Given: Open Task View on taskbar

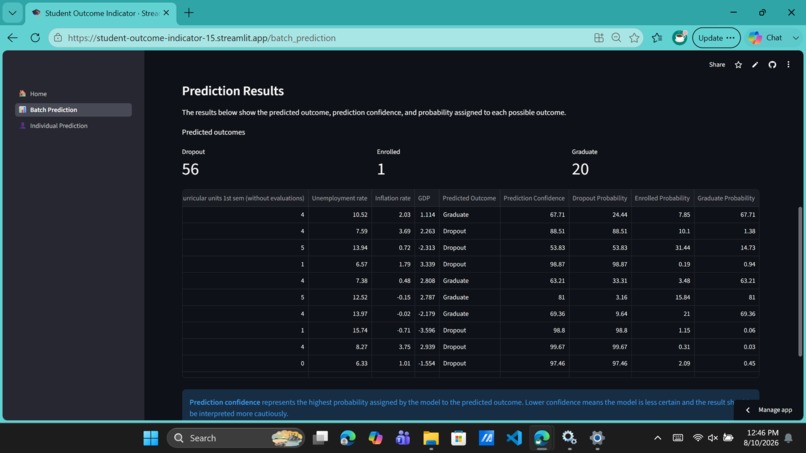Looking at the screenshot, I should (x=320, y=438).
